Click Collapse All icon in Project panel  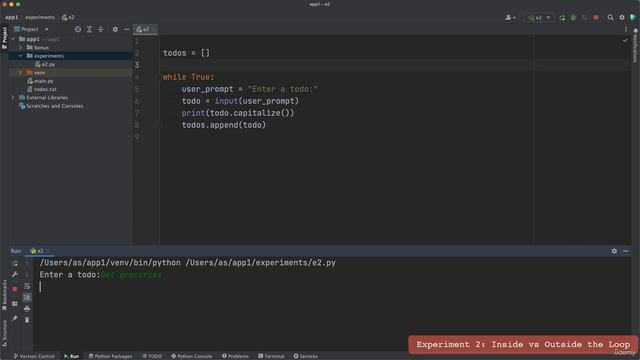click(100, 29)
